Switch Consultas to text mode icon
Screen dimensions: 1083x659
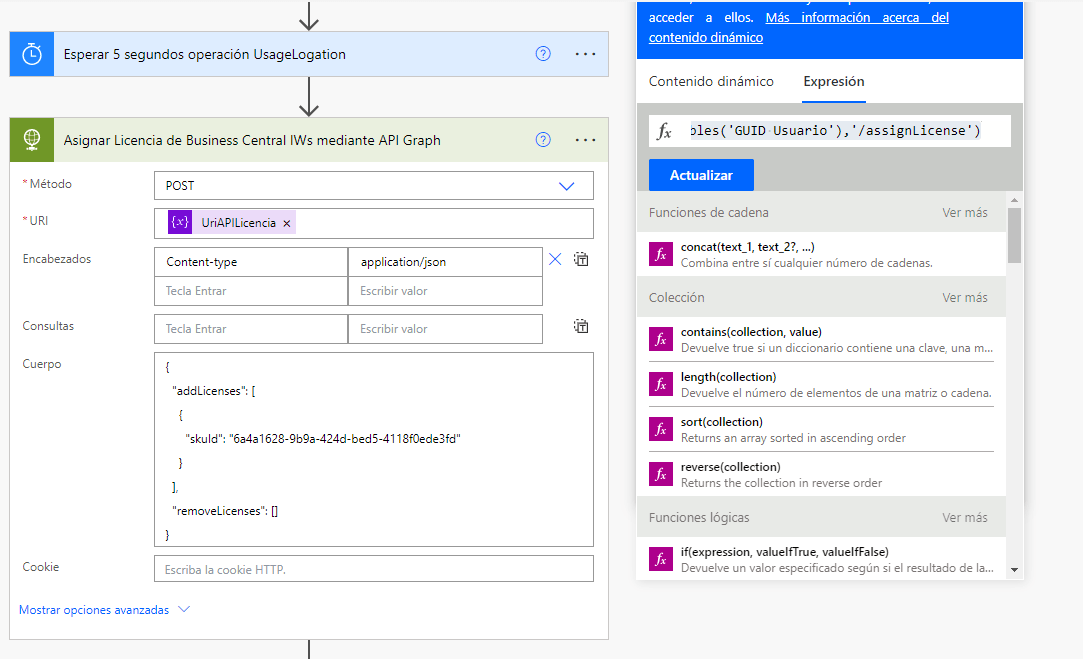[581, 326]
